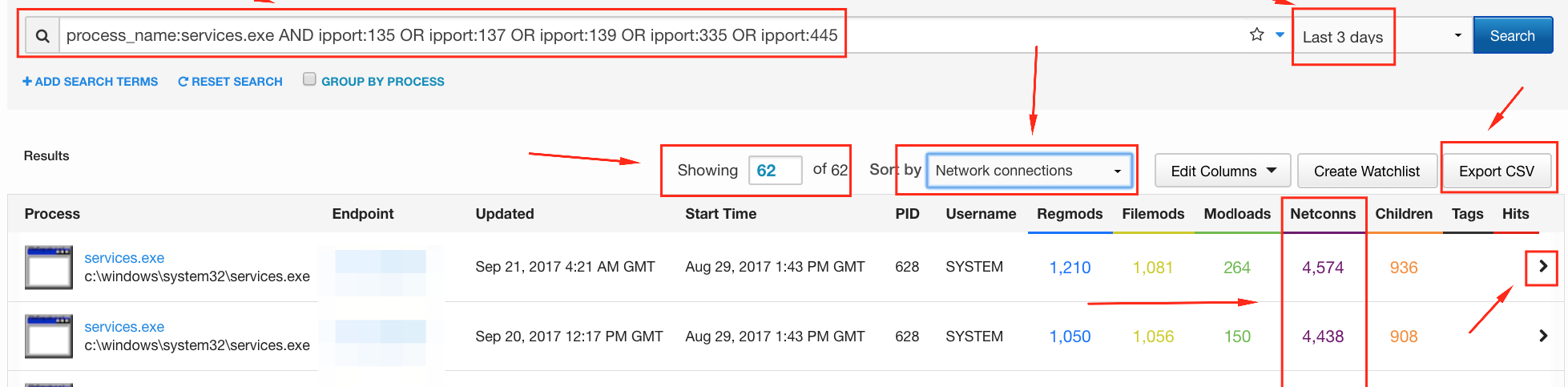Open the first services.exe process link
This screenshot has width=1568, height=387.
[x=124, y=258]
